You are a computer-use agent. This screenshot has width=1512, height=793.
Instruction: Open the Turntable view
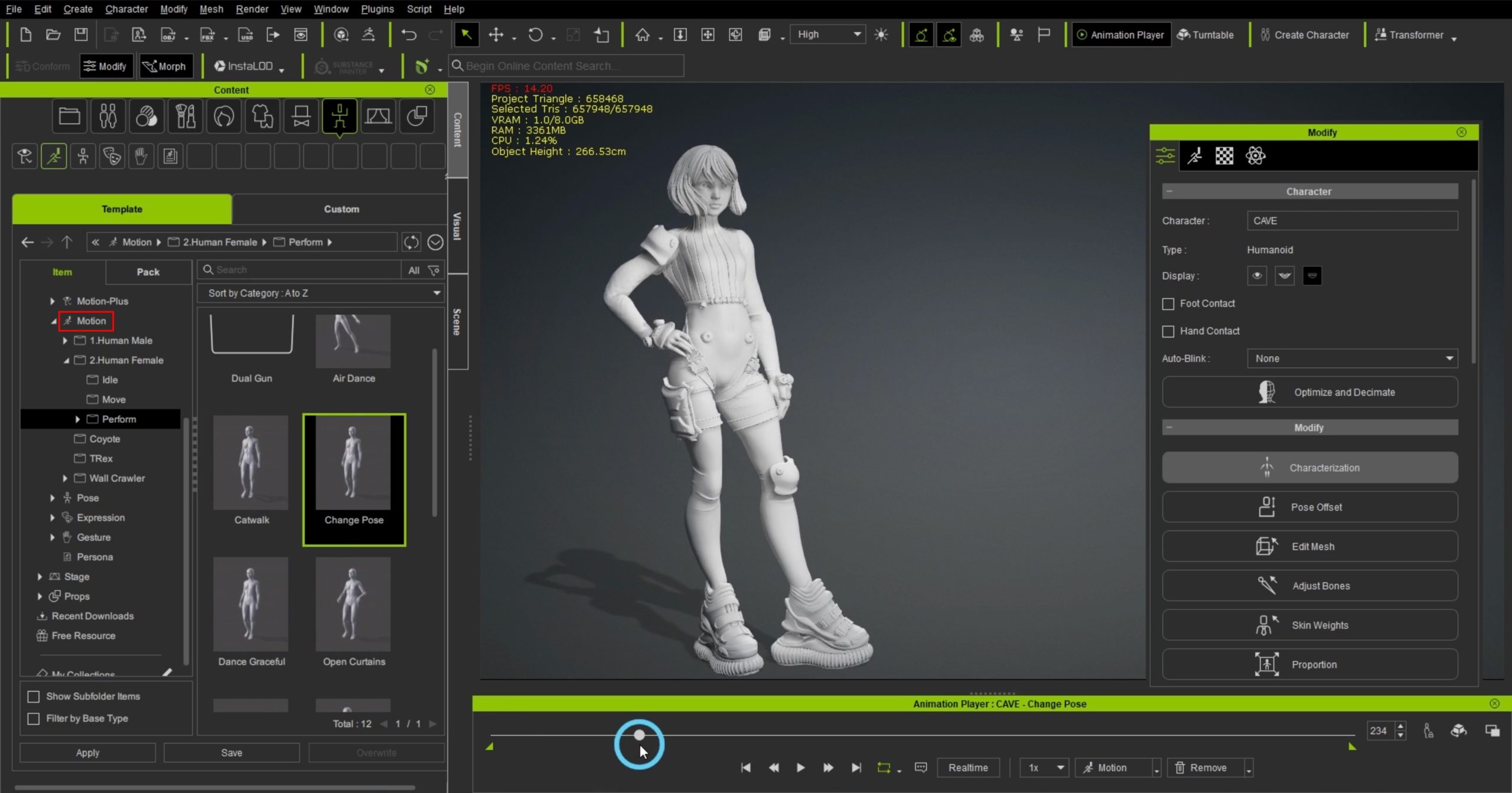coord(1205,35)
